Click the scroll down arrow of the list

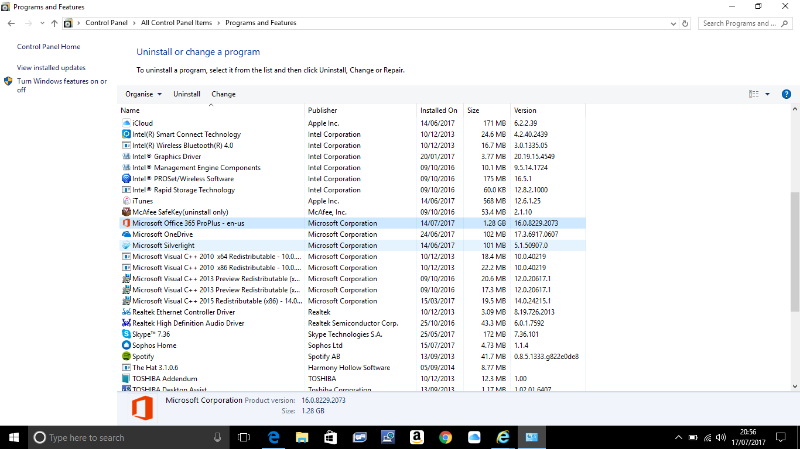point(795,386)
